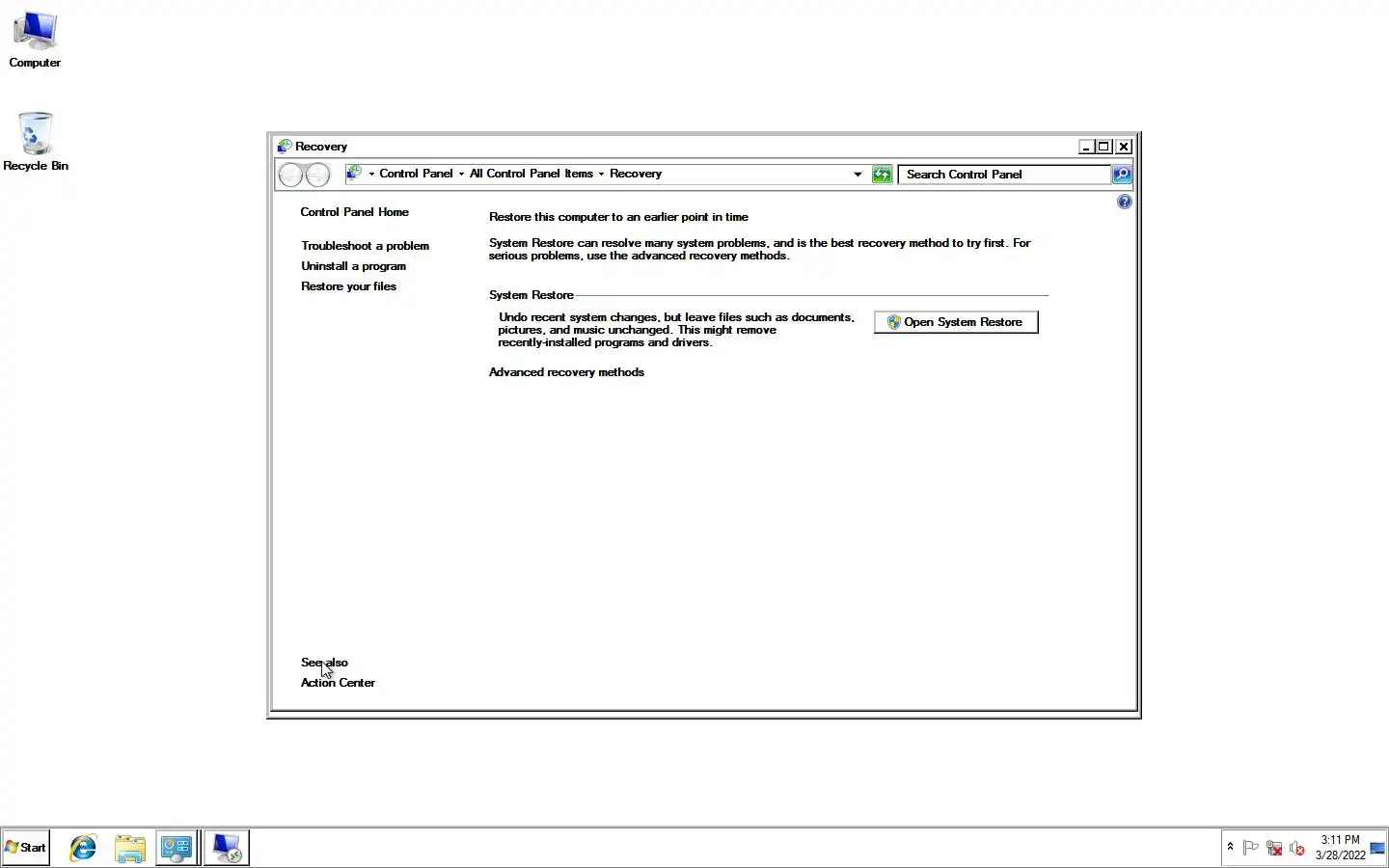The image size is (1389, 868).
Task: Open the Action Center link under See also
Action: (x=338, y=683)
